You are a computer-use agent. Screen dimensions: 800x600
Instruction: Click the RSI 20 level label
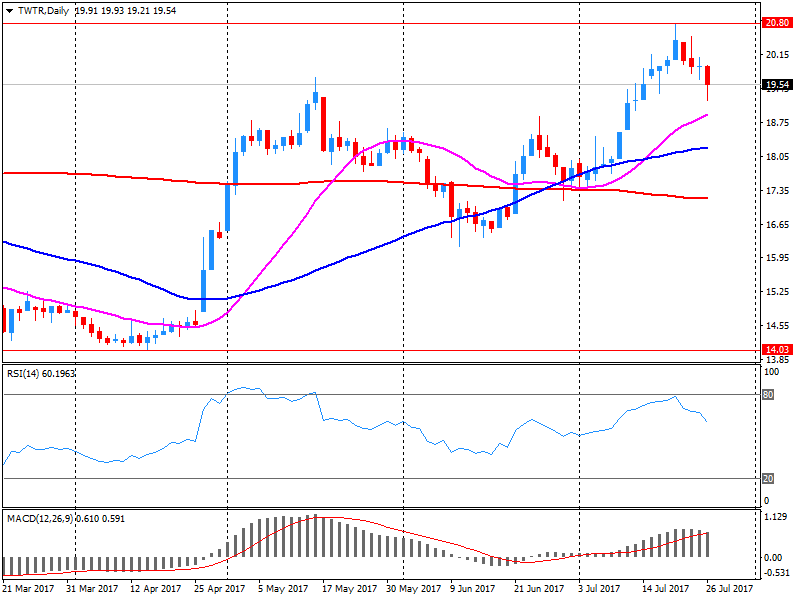[x=768, y=479]
